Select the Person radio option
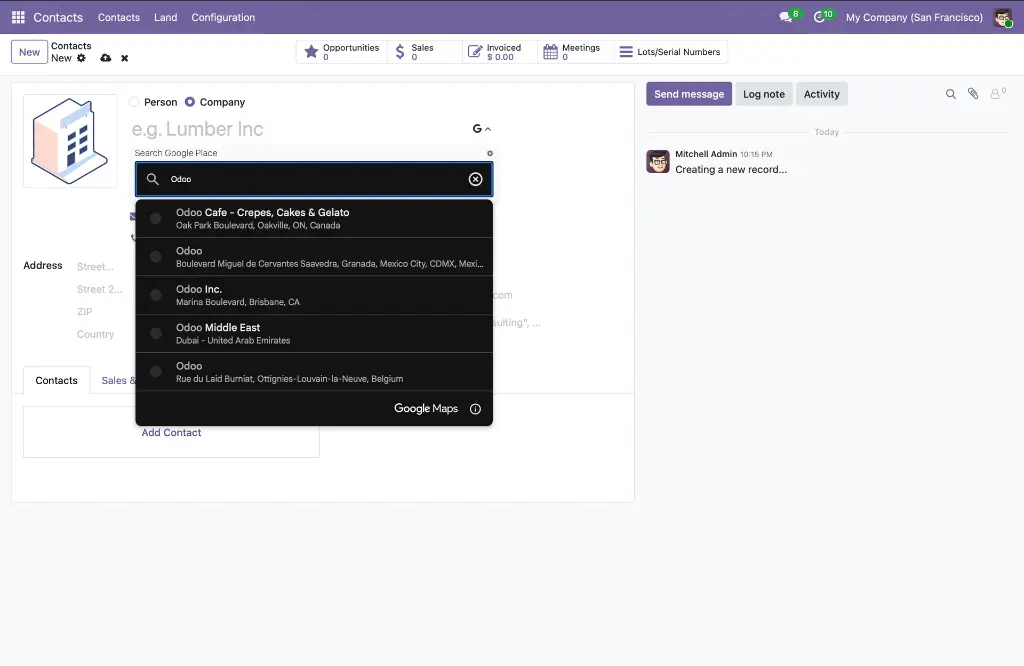Viewport: 1024px width, 666px height. (x=135, y=102)
